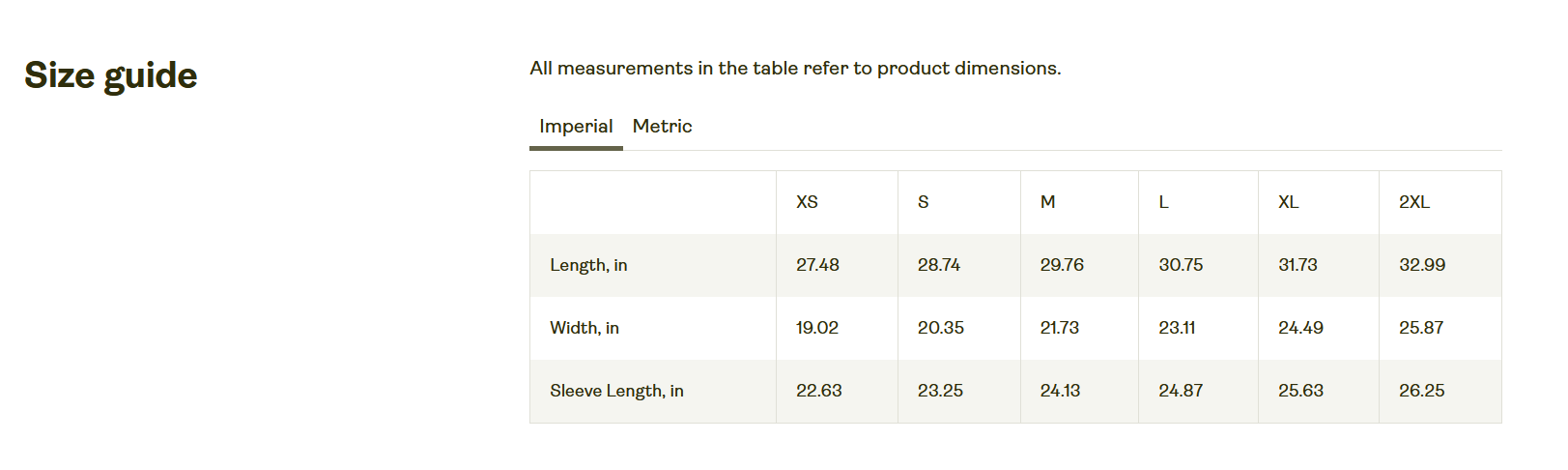Click the "Size guide" heading
The height and width of the screenshot is (470, 1568).
(111, 75)
